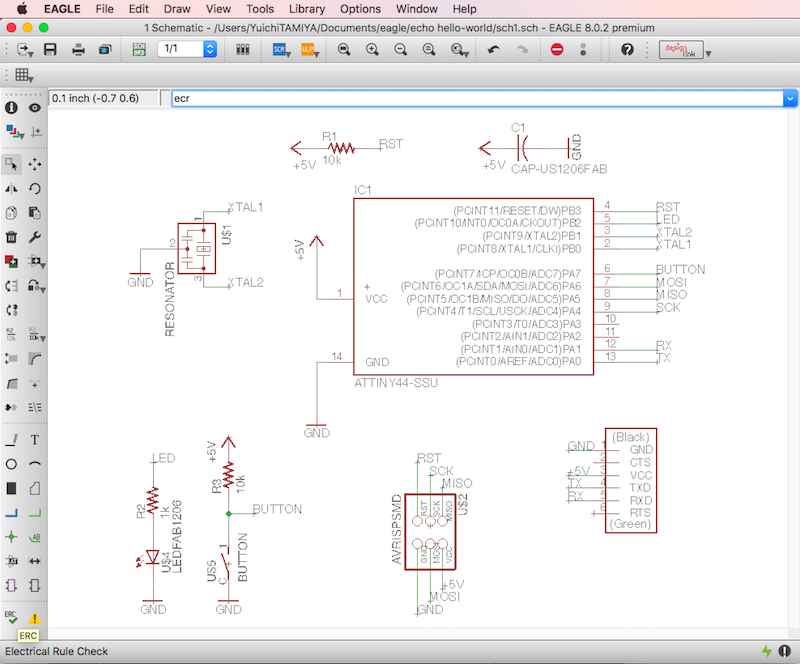Select the Move tool
Viewport: 800px width, 664px height.
35,164
